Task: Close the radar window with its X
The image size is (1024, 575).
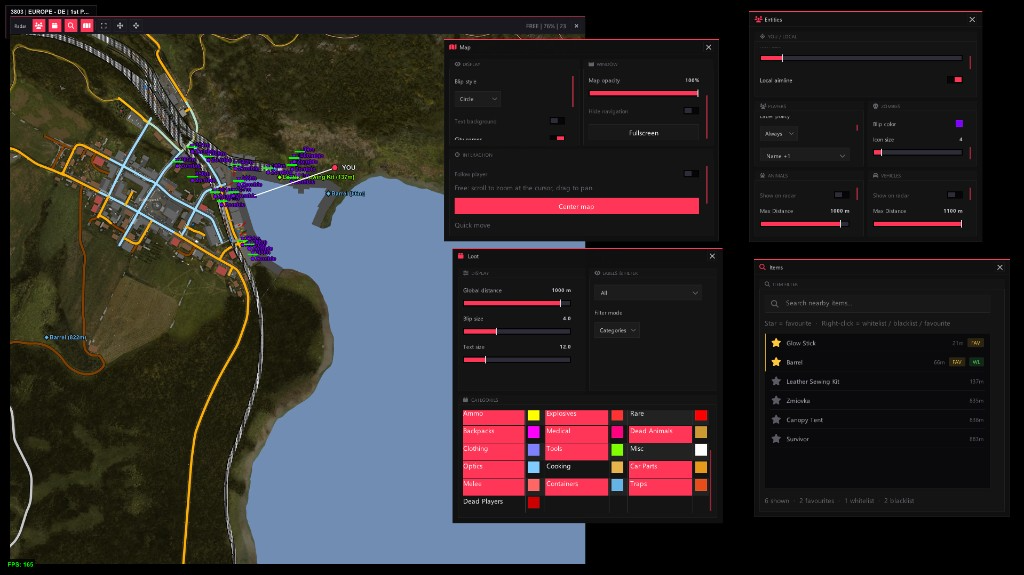Action: click(576, 26)
